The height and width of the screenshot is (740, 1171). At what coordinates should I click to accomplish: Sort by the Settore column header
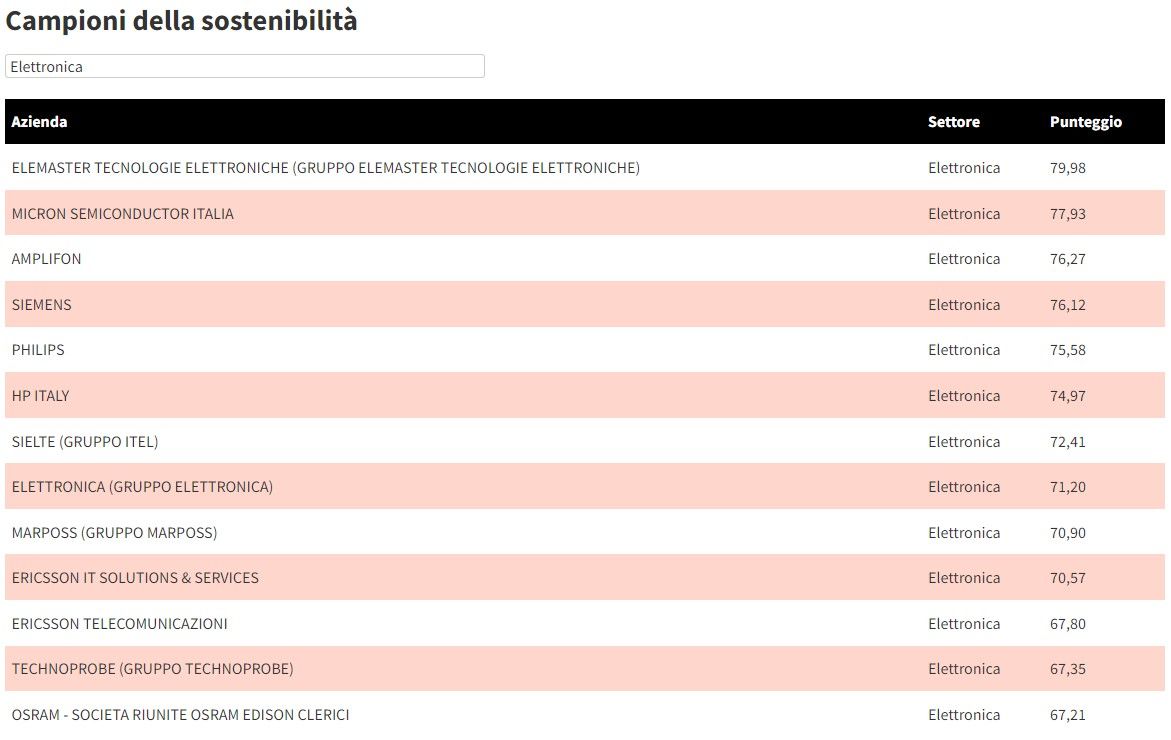tap(953, 122)
